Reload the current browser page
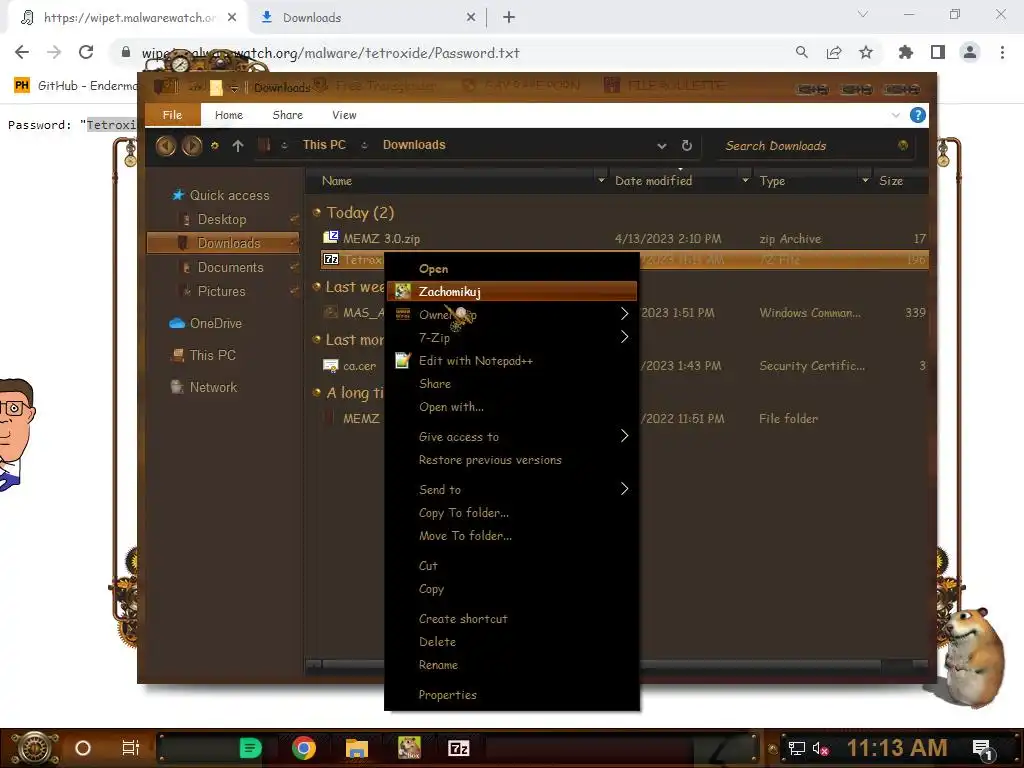 (x=86, y=52)
